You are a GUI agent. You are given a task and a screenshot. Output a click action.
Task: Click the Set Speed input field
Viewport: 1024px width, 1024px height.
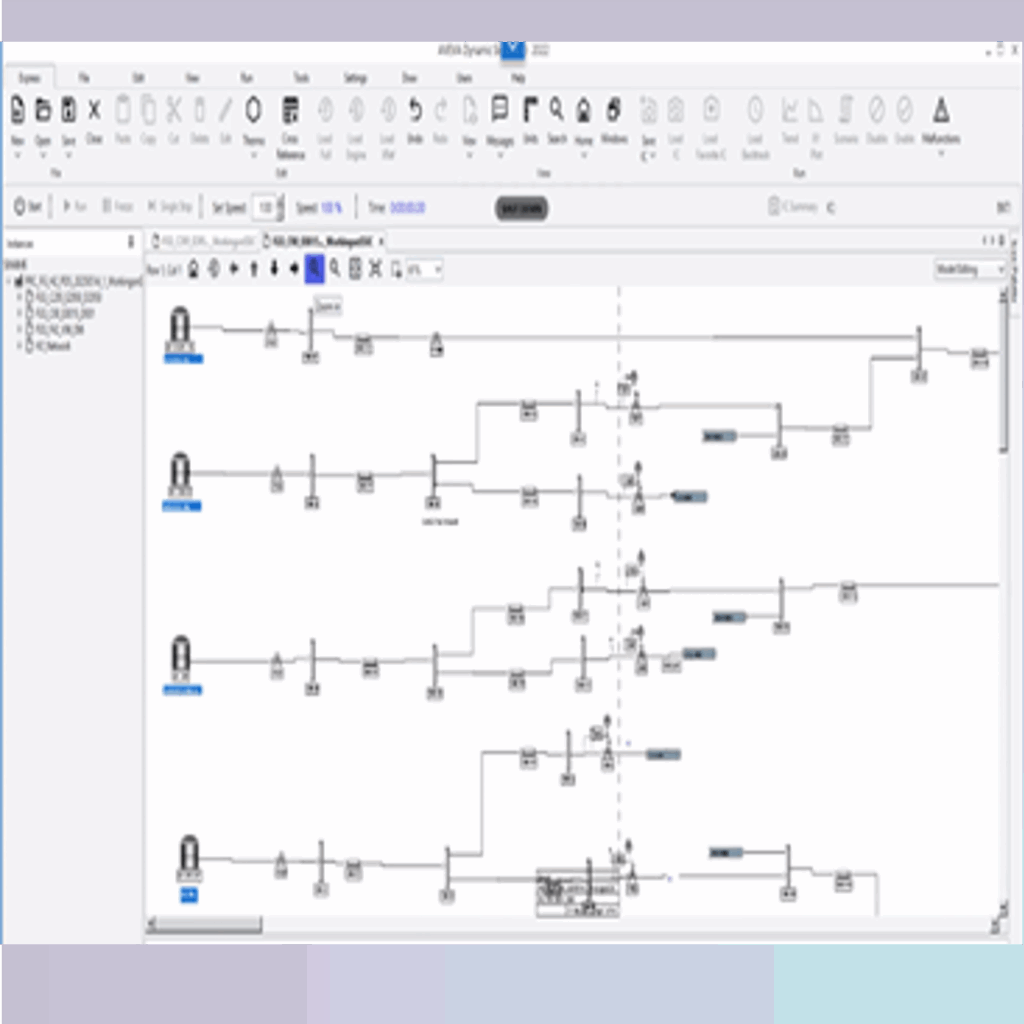pos(264,207)
